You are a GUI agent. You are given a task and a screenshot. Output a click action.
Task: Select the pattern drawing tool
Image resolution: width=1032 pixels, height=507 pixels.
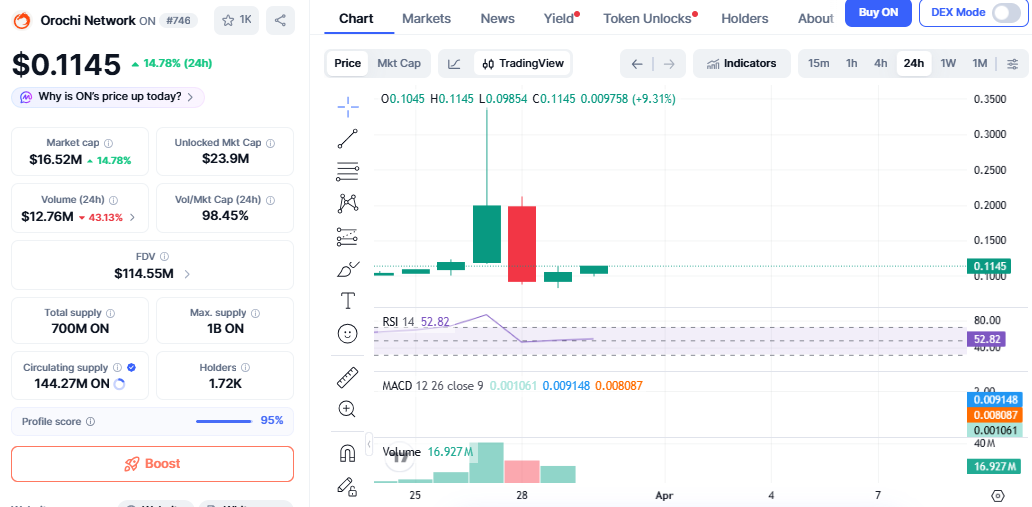coord(348,203)
